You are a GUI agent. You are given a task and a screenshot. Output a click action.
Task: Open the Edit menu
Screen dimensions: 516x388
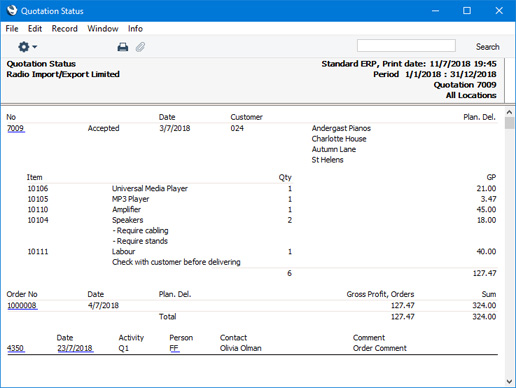pyautogui.click(x=35, y=29)
